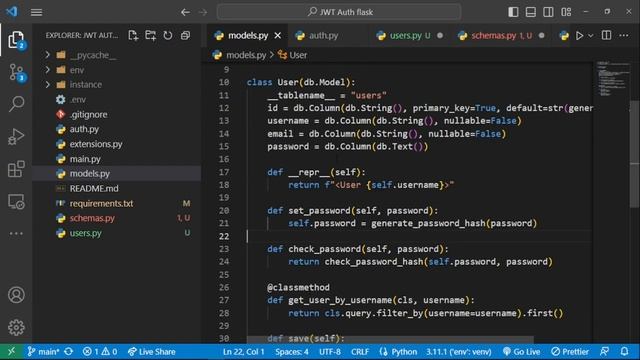Start a Live Share session

(151, 351)
